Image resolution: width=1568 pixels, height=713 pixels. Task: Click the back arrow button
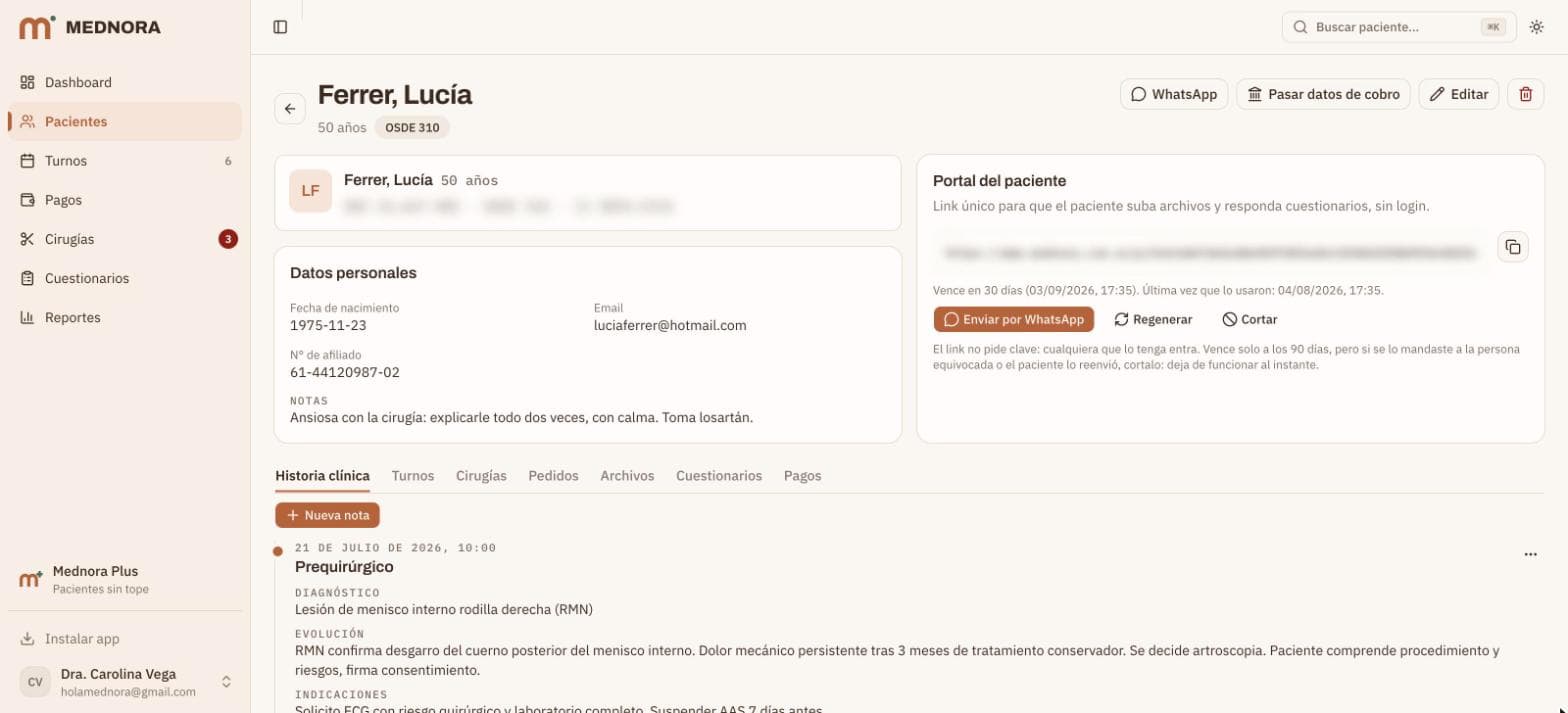click(x=290, y=109)
